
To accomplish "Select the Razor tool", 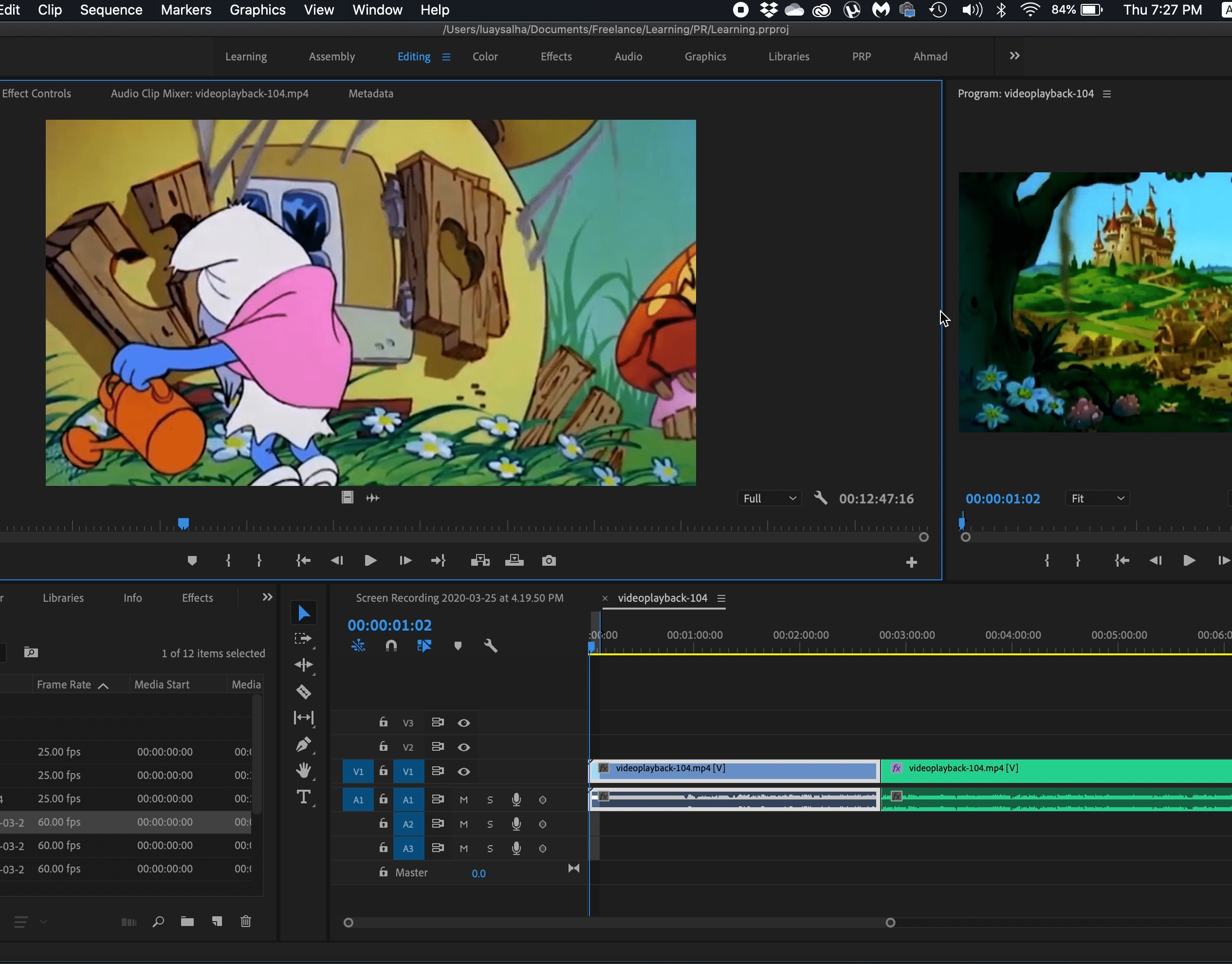I will coord(304,691).
